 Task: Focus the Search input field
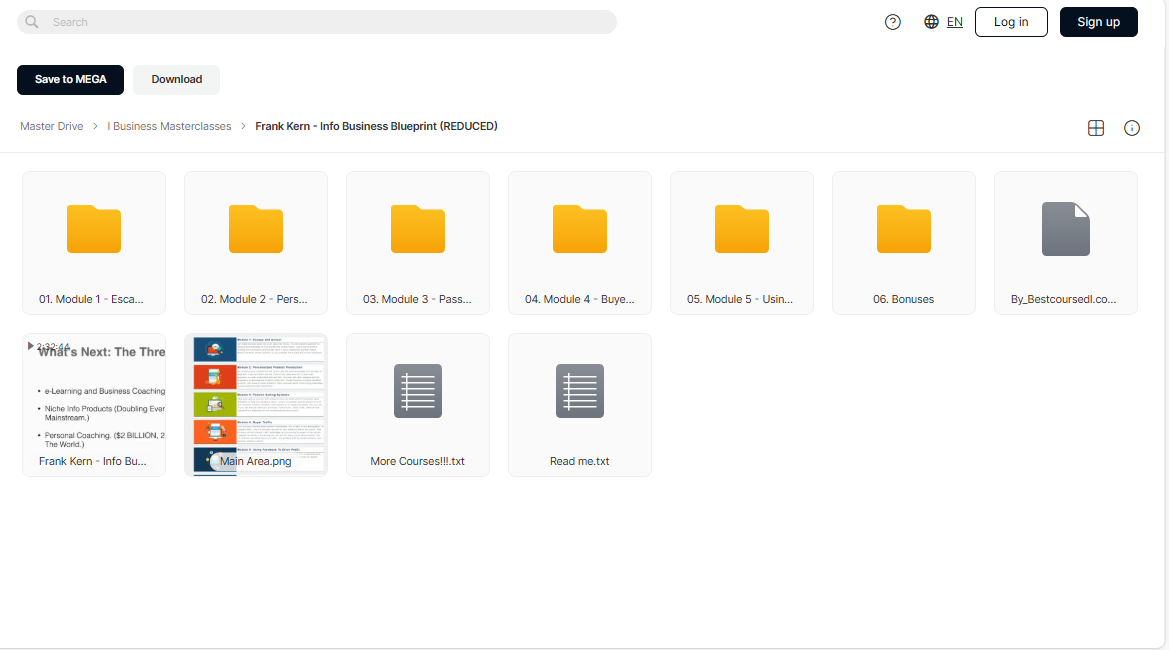click(317, 22)
